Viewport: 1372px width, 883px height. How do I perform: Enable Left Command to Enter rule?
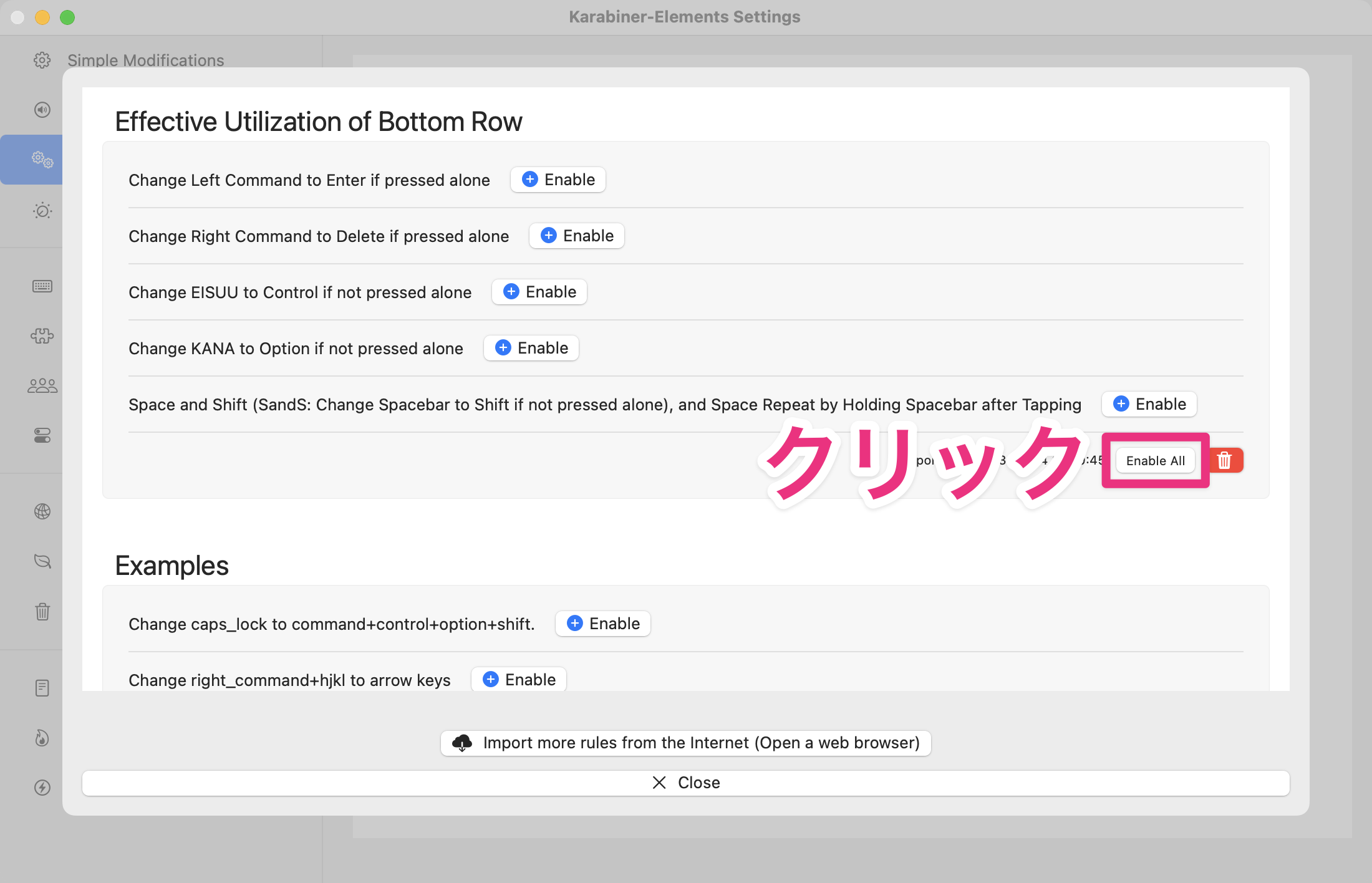558,180
